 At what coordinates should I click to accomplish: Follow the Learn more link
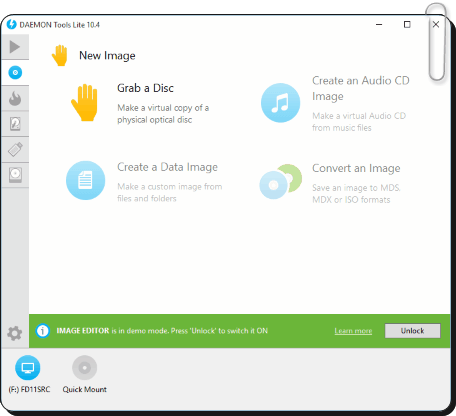[353, 331]
